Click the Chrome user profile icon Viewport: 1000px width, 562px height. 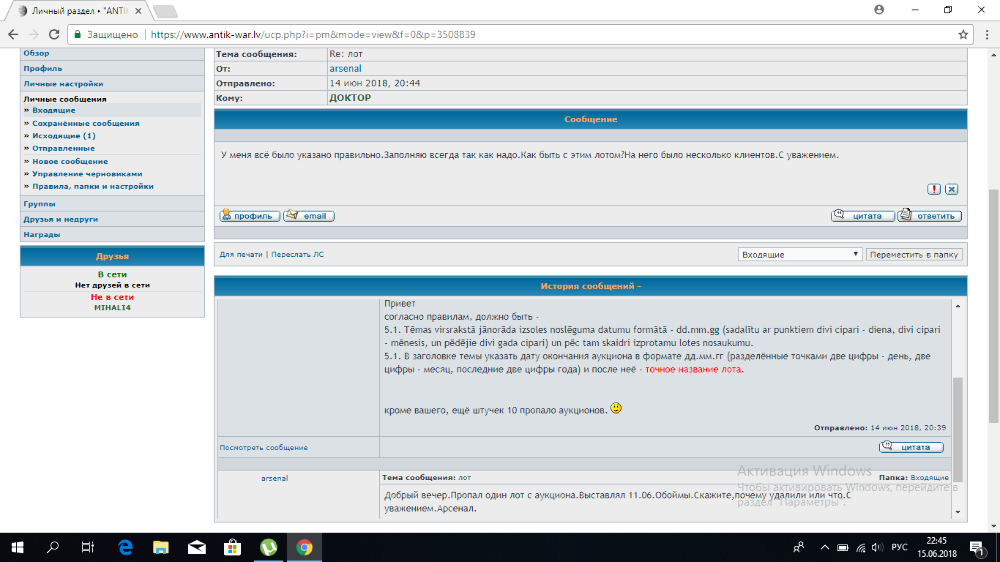[x=879, y=10]
